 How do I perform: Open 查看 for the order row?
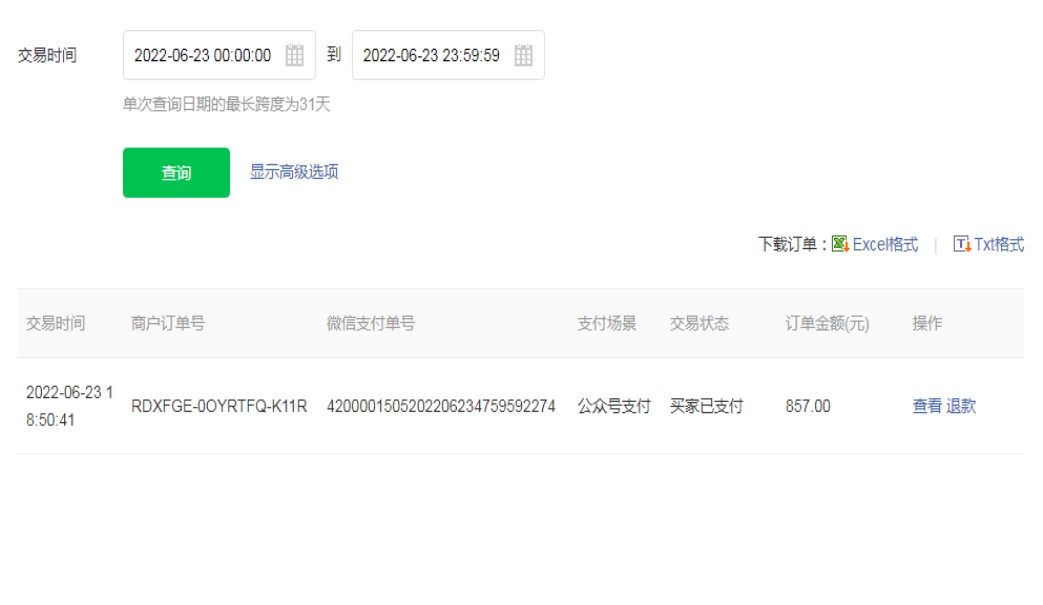click(927, 406)
